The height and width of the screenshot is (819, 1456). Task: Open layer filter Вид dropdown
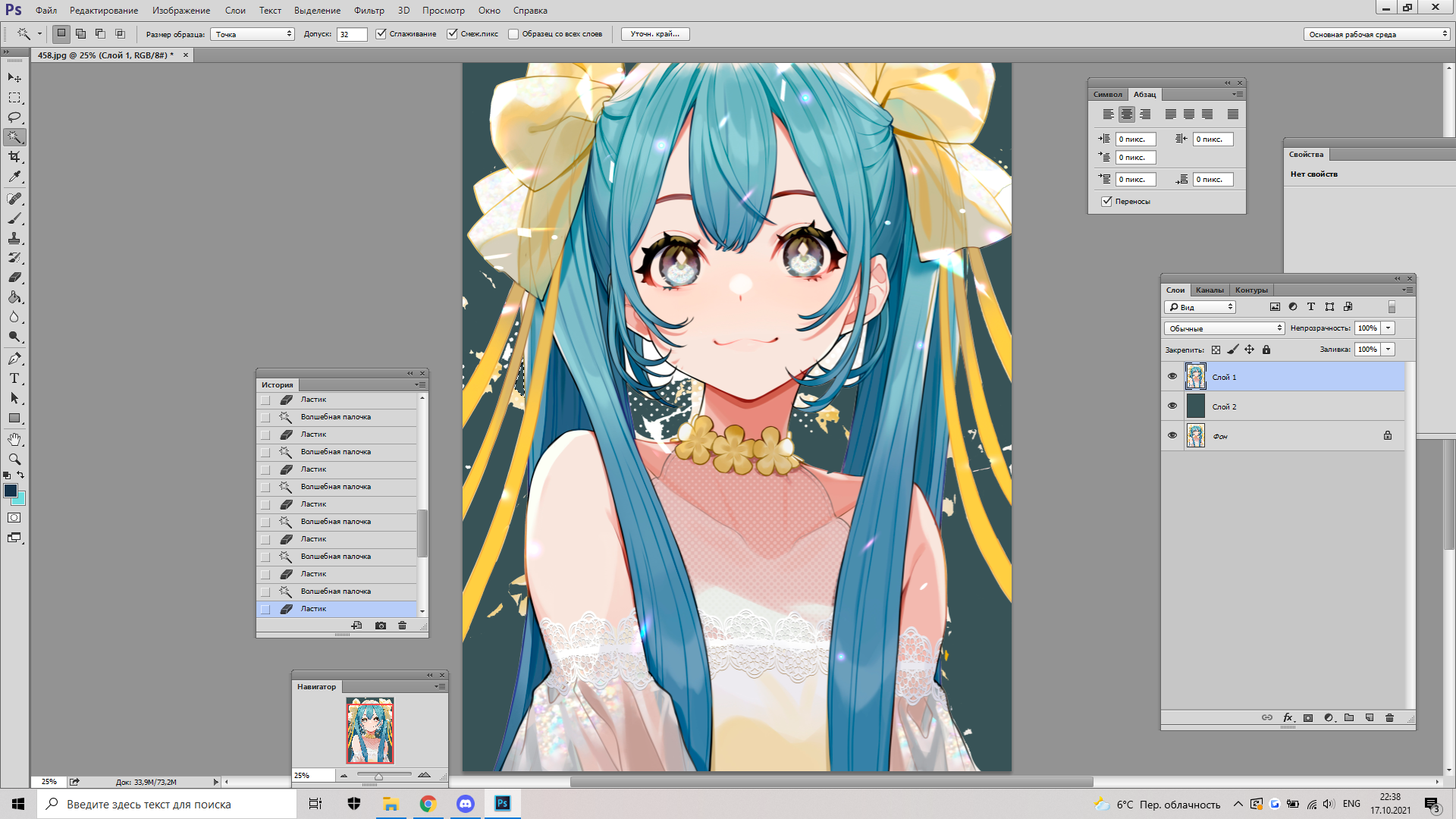click(x=1200, y=307)
